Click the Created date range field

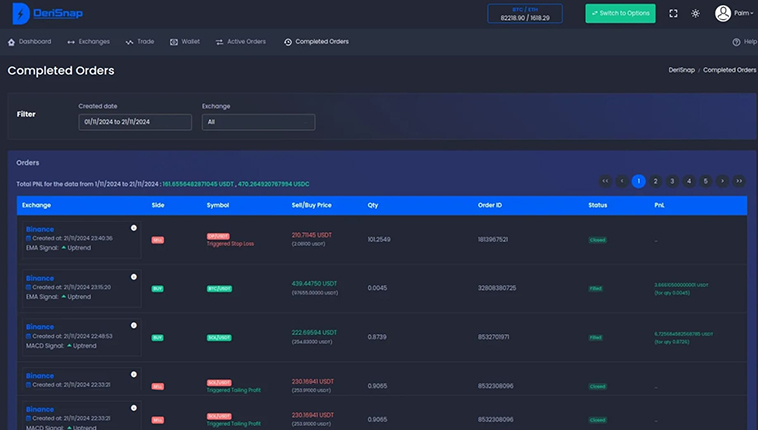135,122
